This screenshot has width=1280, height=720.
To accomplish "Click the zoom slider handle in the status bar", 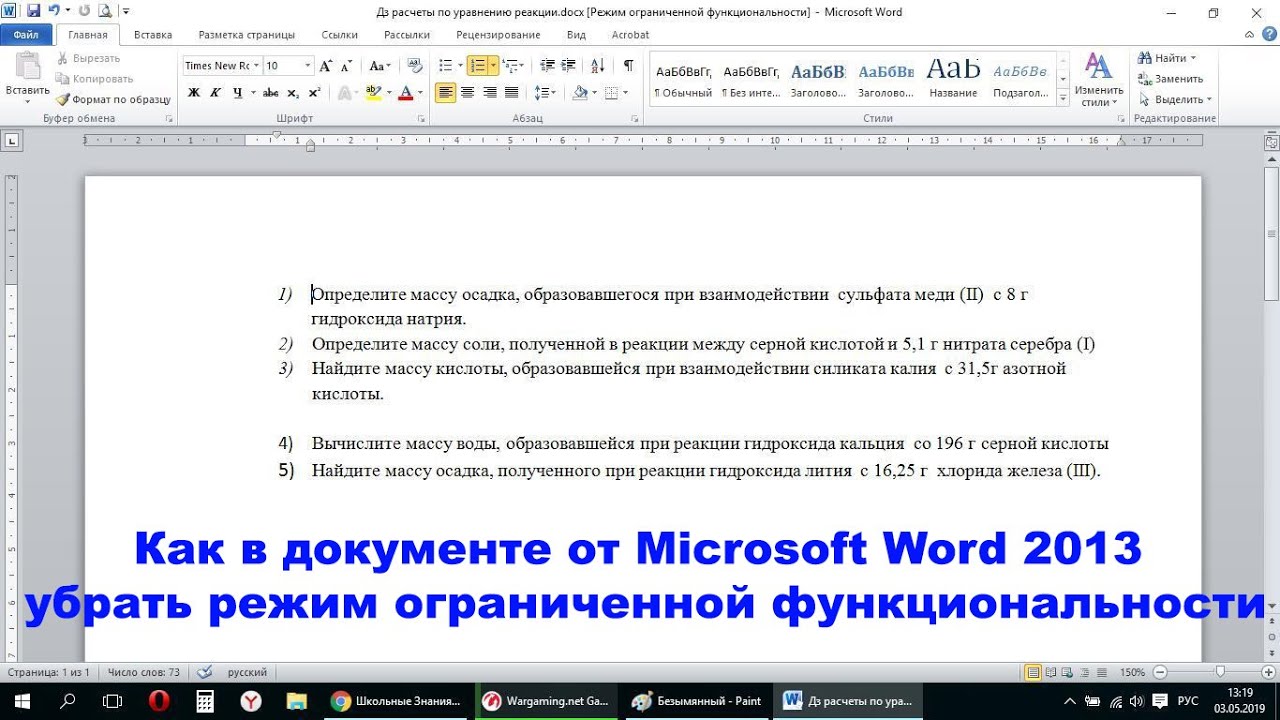I will pos(1220,672).
